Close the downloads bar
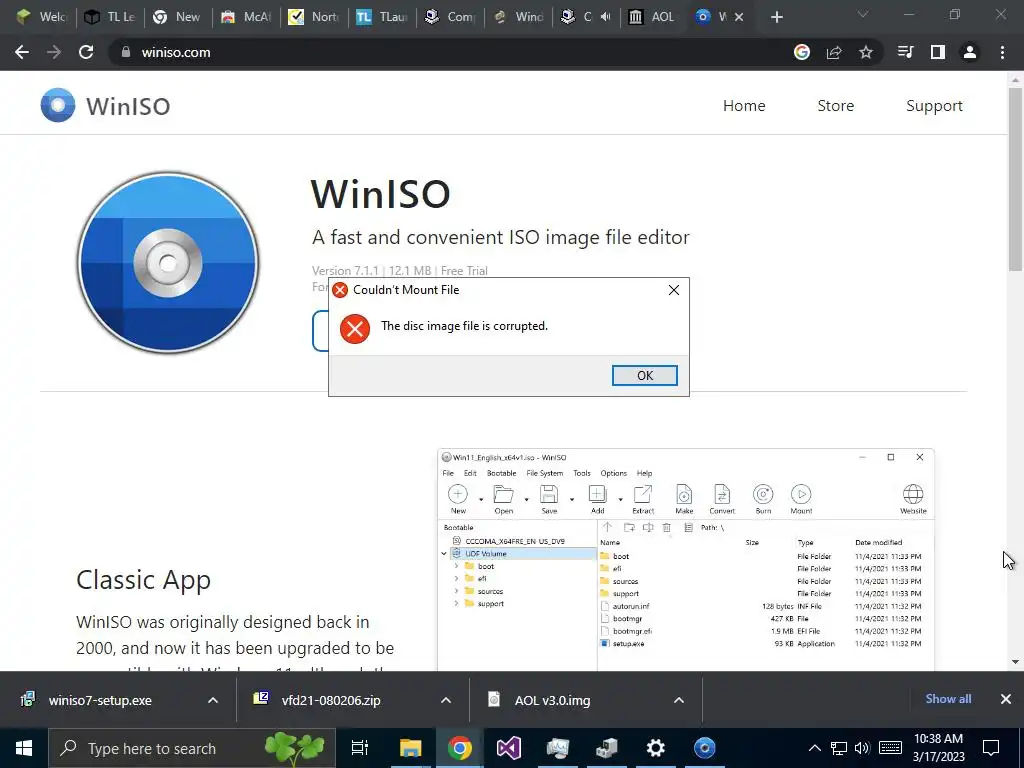This screenshot has width=1024, height=768. coord(1006,699)
